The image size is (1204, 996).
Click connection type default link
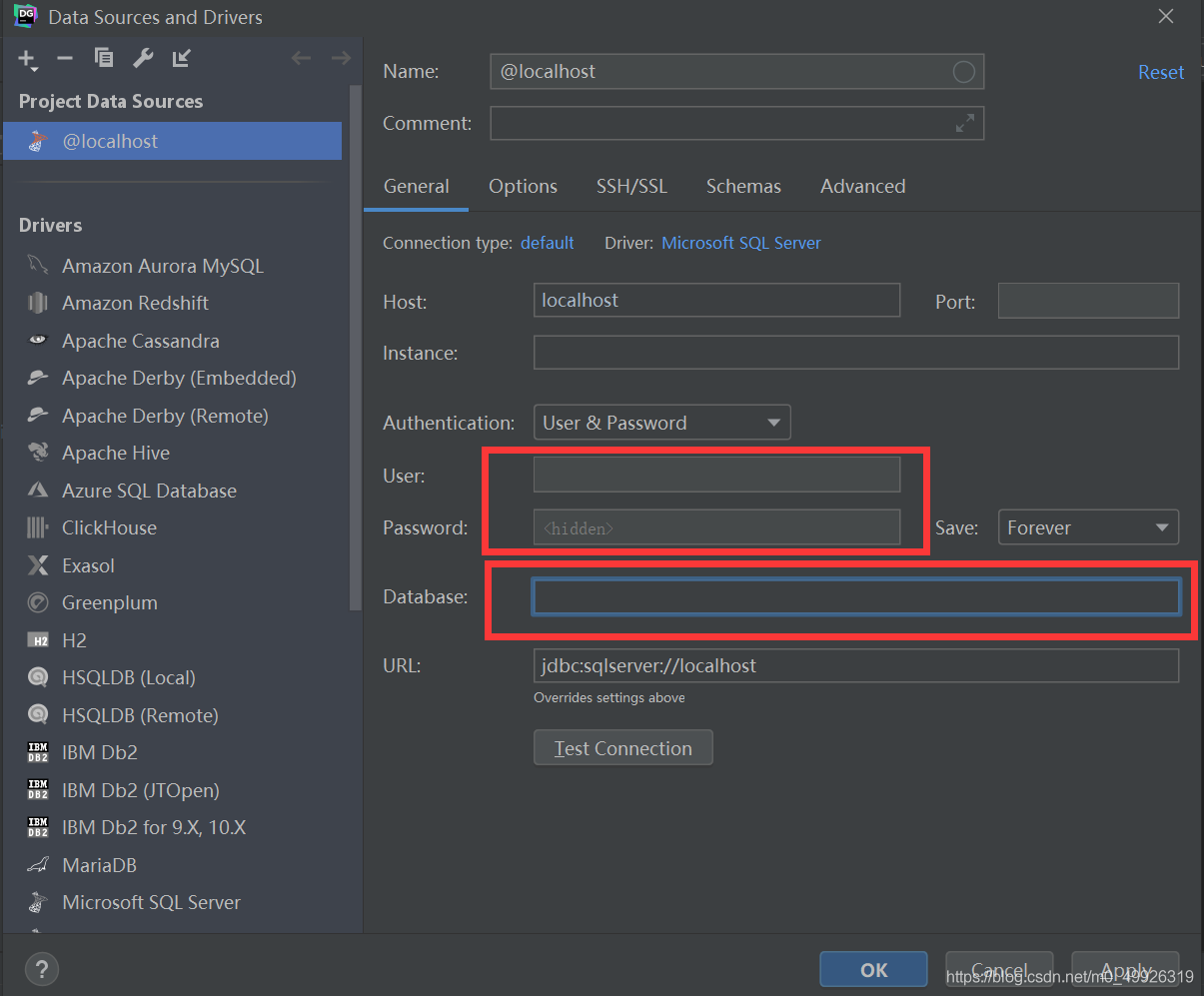coord(547,243)
